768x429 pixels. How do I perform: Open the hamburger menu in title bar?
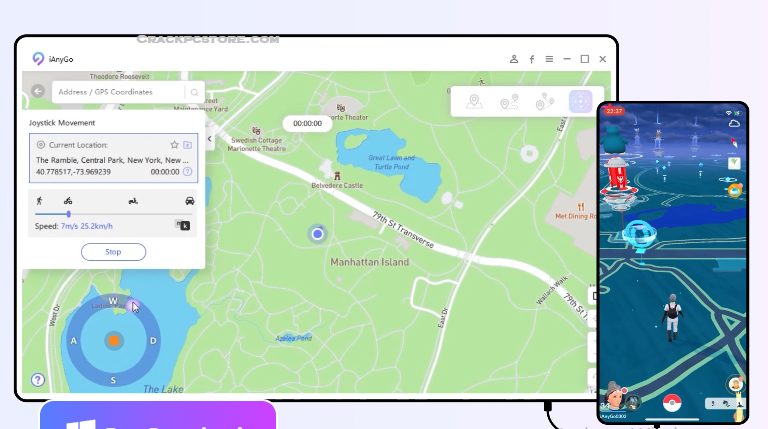pos(548,59)
